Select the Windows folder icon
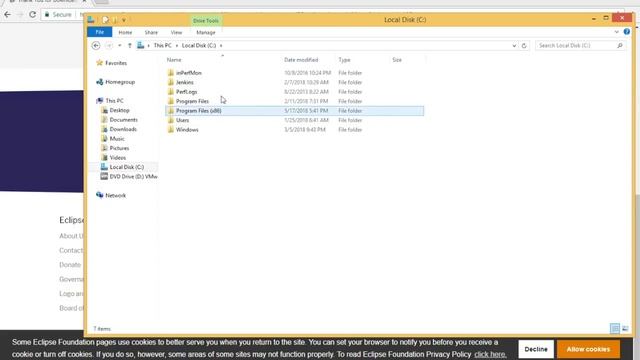 coord(171,130)
